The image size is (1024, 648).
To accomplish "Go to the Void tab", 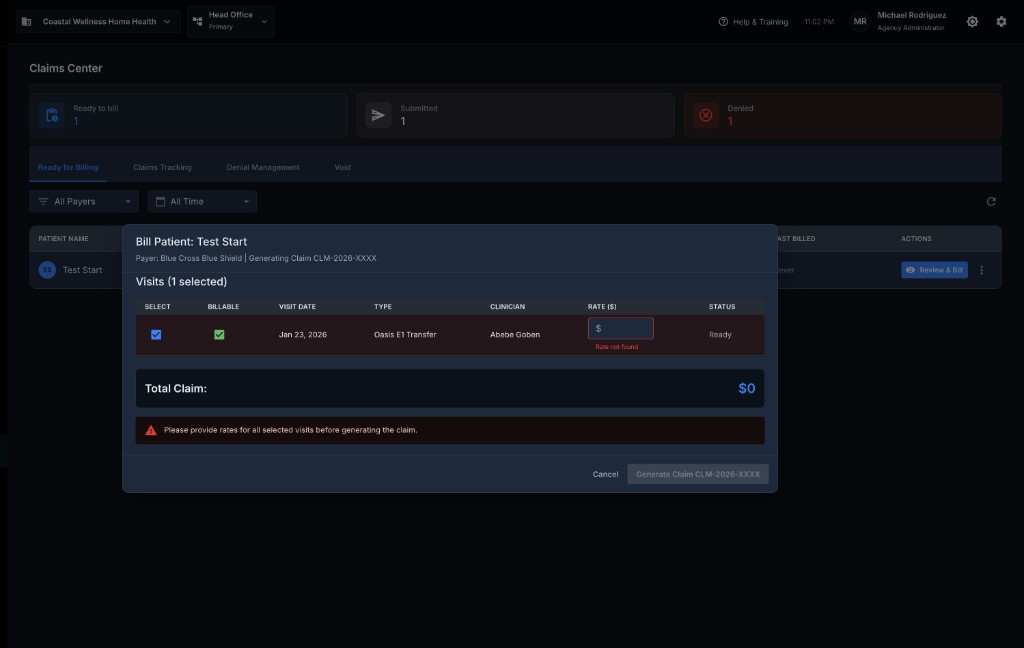I will (342, 167).
